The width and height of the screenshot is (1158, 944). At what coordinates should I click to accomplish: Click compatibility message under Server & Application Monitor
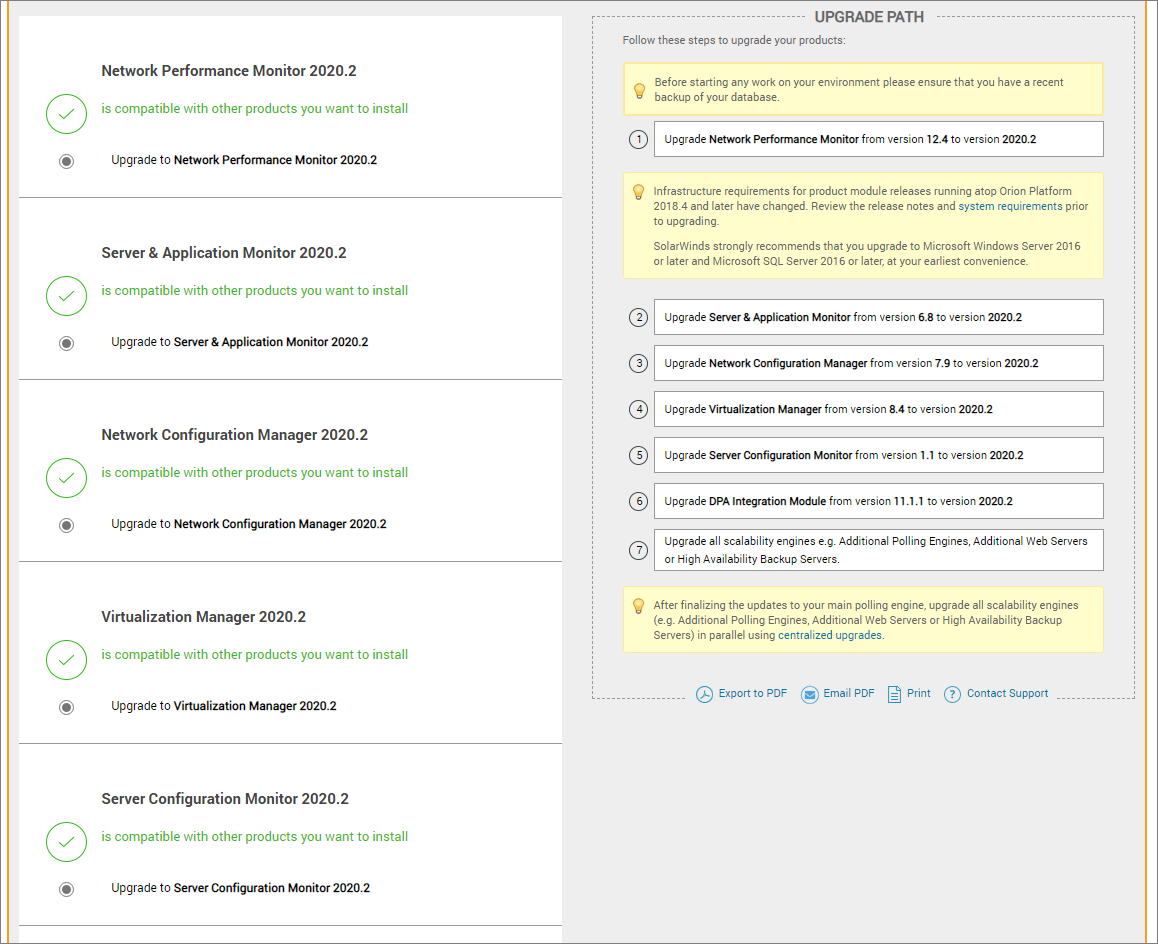(255, 290)
